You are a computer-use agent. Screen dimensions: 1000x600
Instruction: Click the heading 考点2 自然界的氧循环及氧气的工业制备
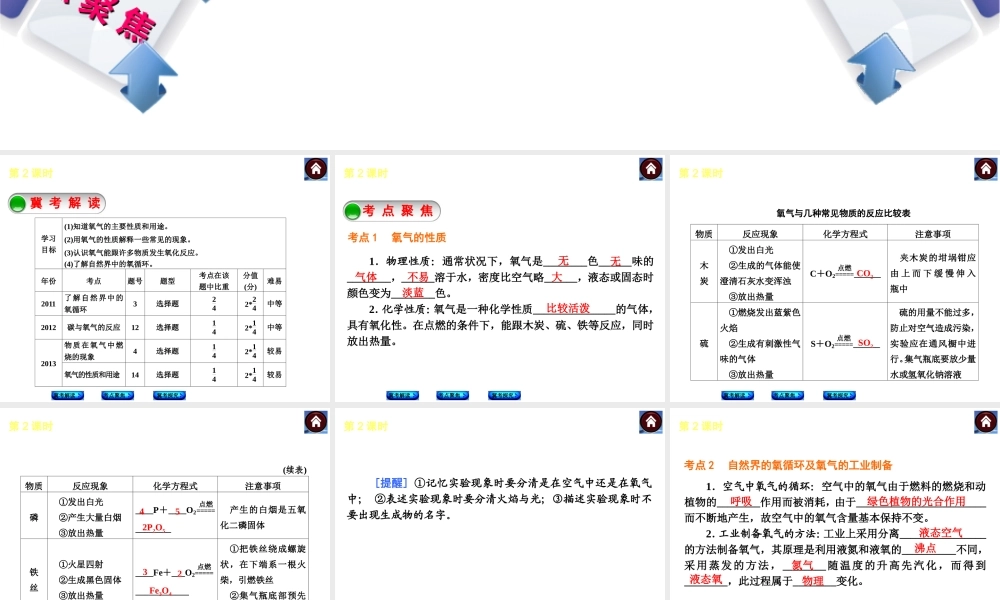coord(788,465)
